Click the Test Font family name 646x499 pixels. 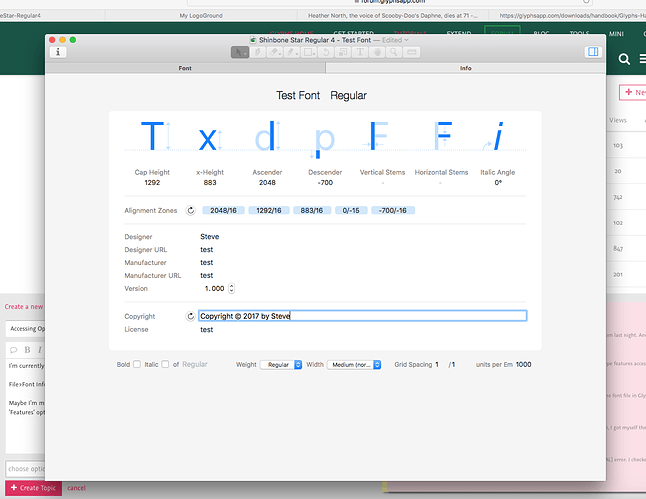[298, 96]
